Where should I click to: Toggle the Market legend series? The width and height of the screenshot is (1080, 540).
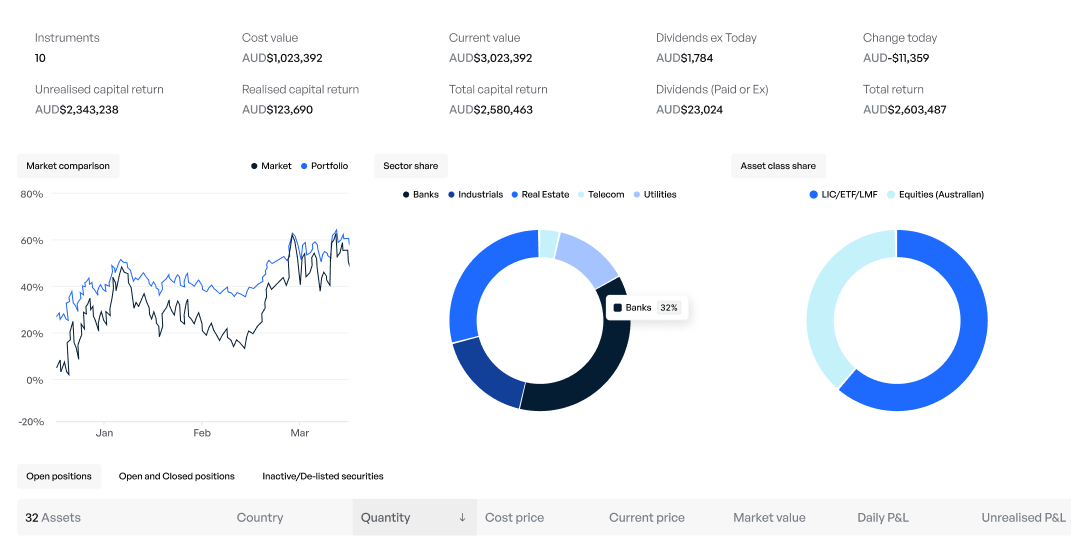coord(271,166)
